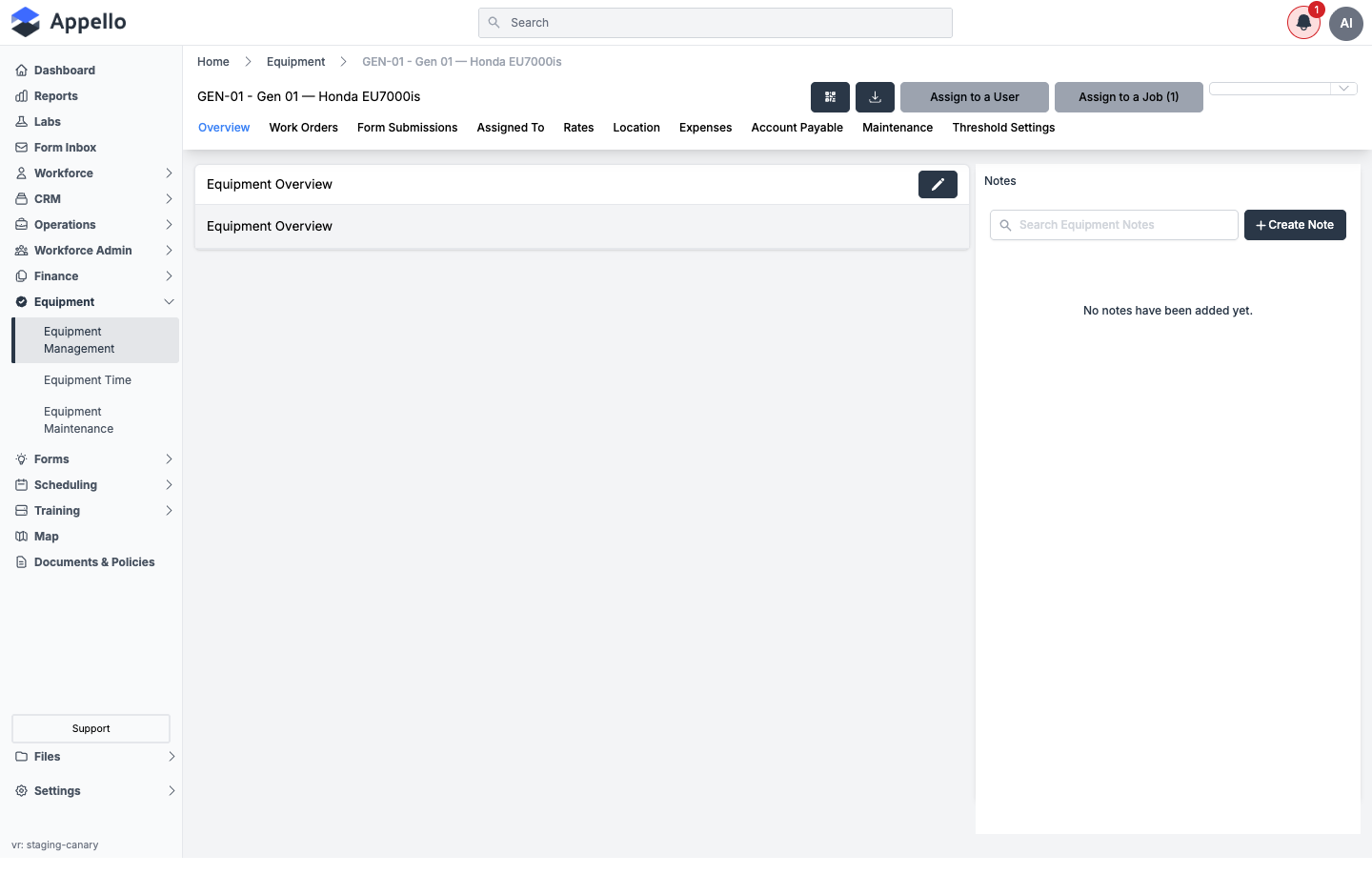
Task: Open the Form Submissions tab
Action: 407,128
